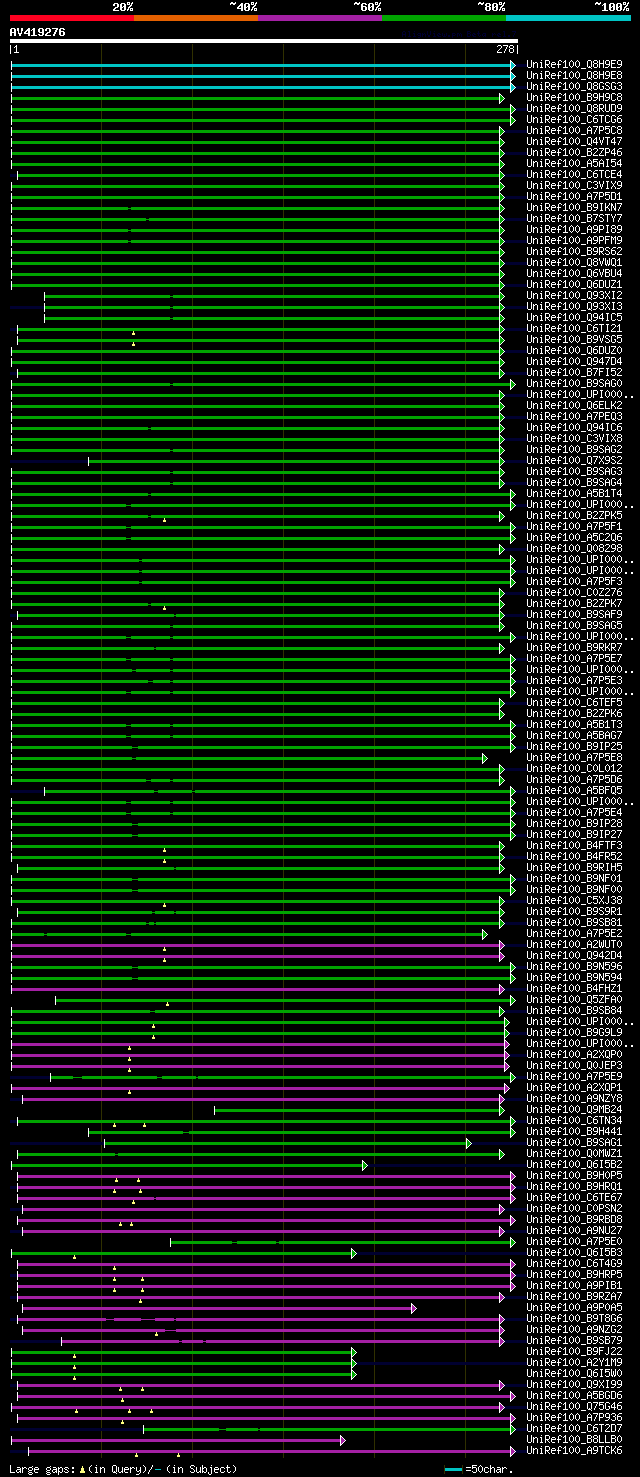640x1477 pixels.
Task: Click the white query sequence ruler bar
Action: [x=264, y=41]
